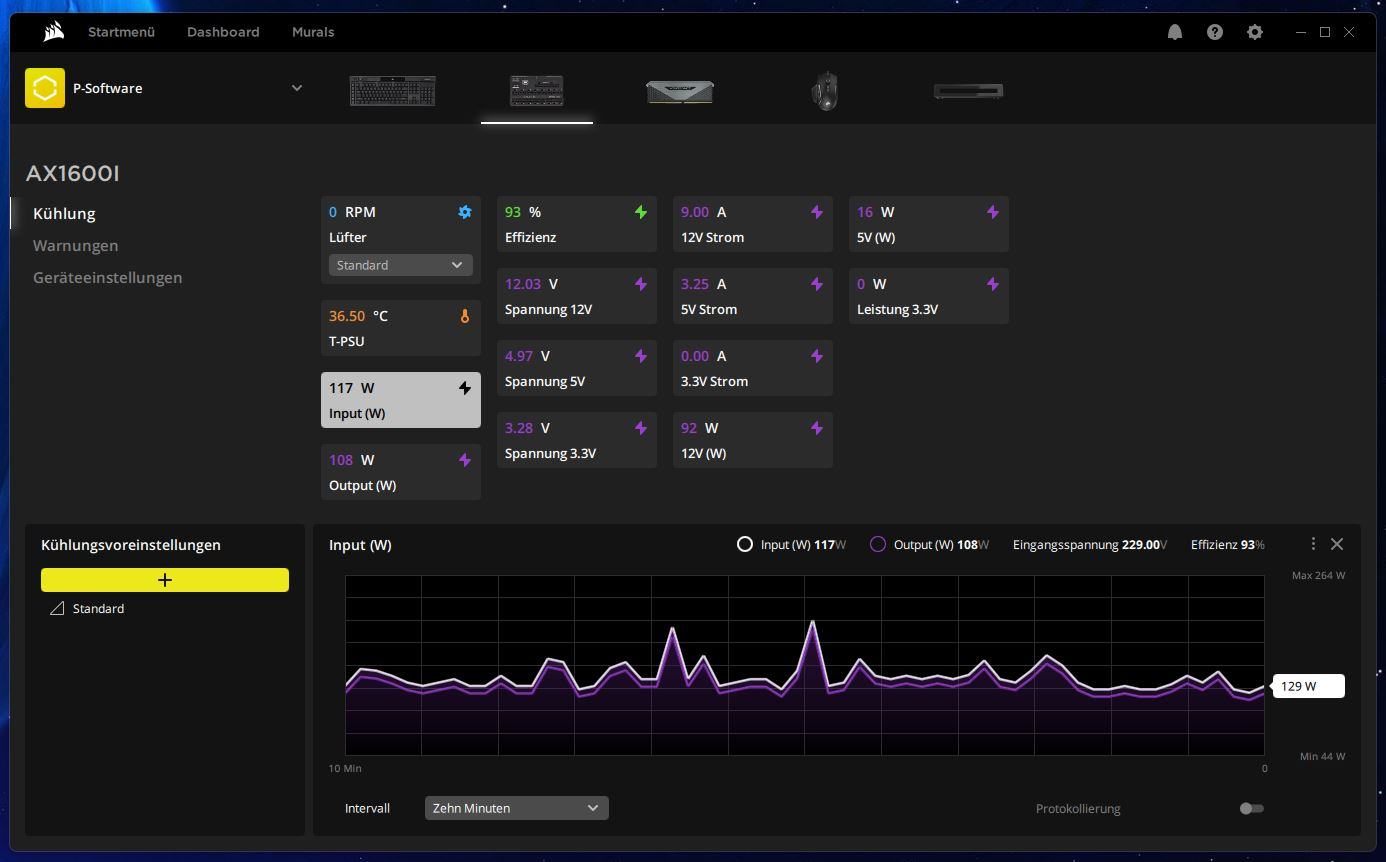Screen dimensions: 1386x862
Task: Toggle the Output (W) graph series circle
Action: [x=878, y=545]
